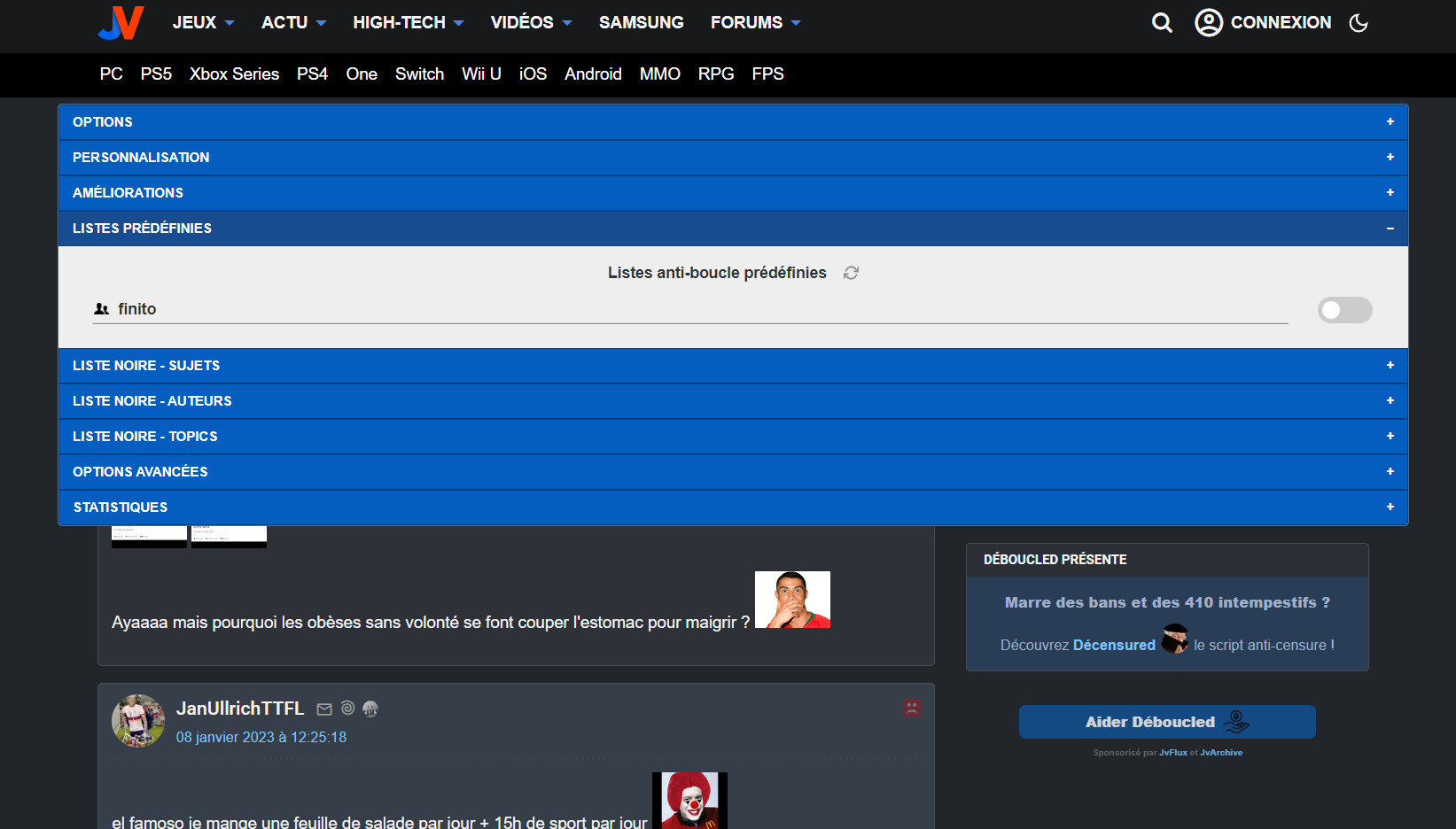Expand the LISTE NOIRE - SUJETS section

click(733, 366)
